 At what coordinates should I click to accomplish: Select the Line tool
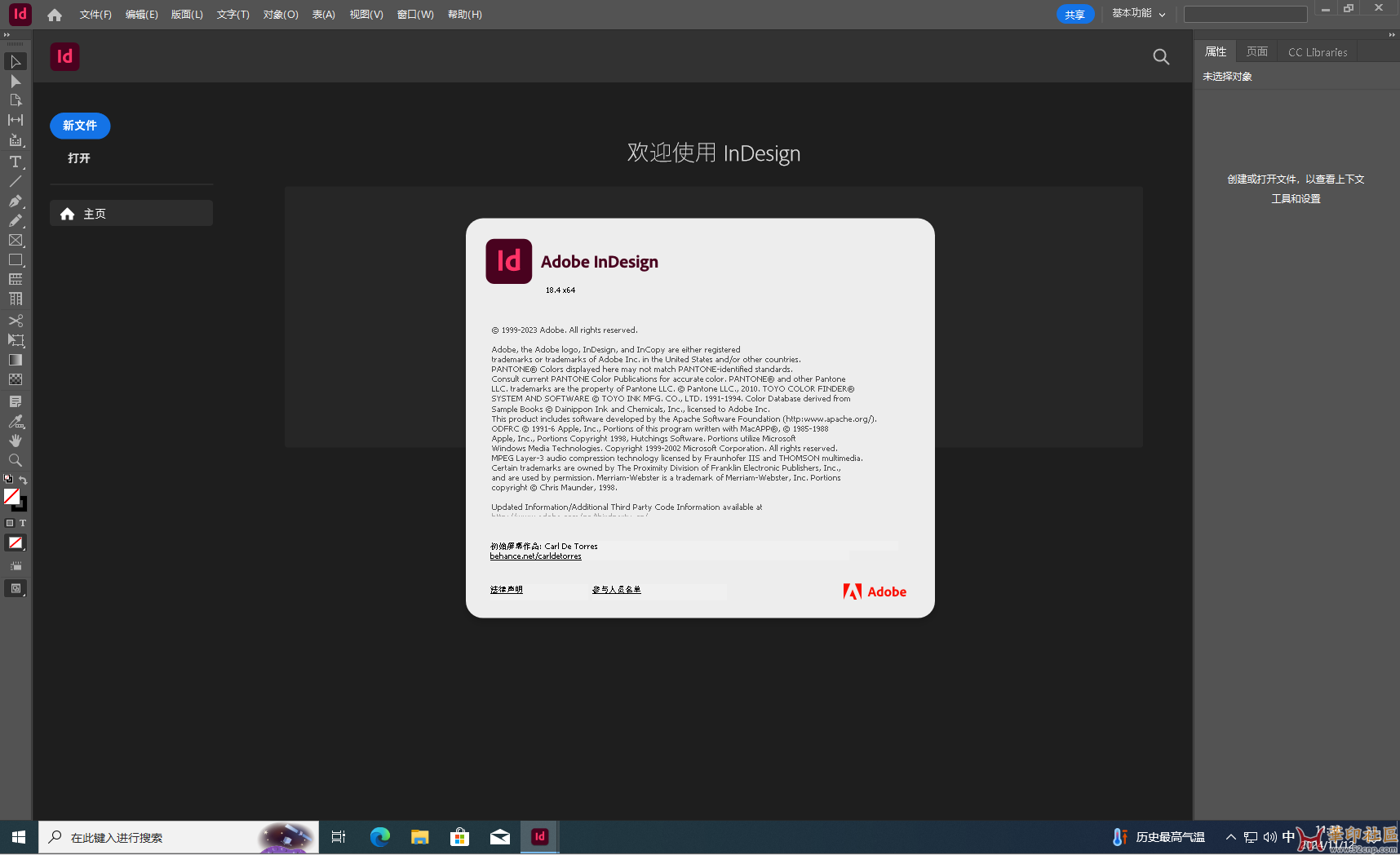coord(16,181)
